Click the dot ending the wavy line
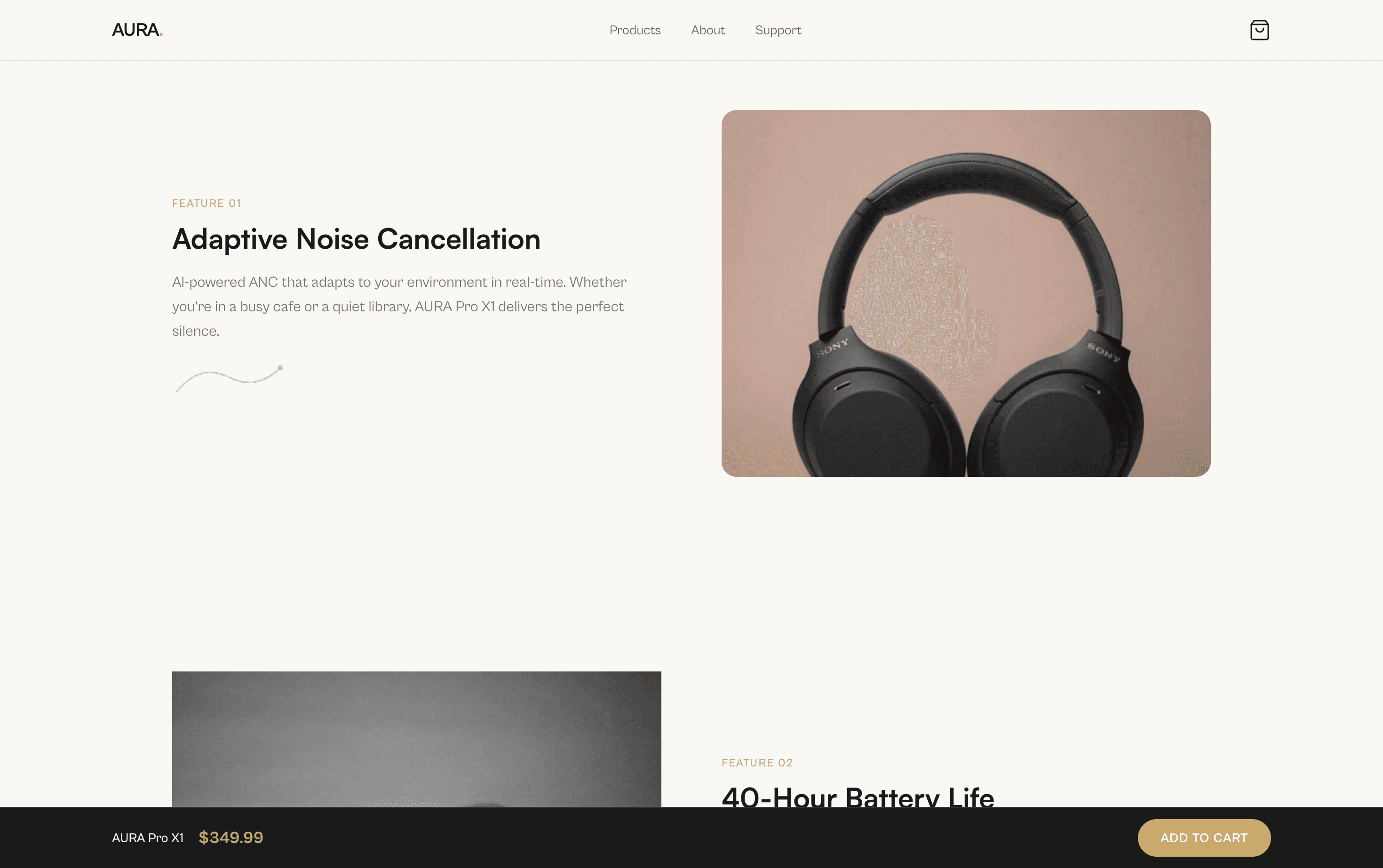This screenshot has width=1383, height=868. click(x=280, y=367)
